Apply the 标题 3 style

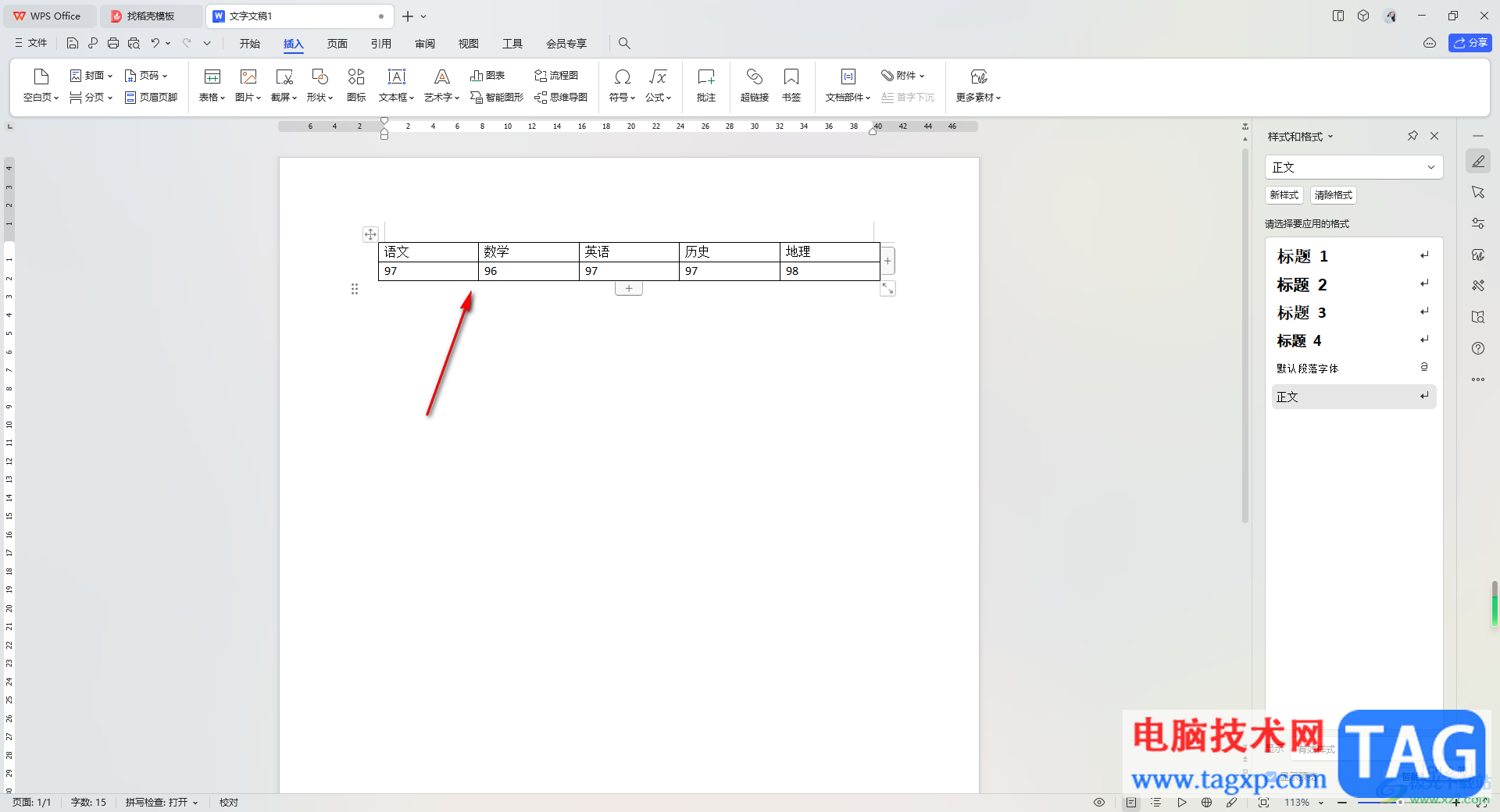(x=1354, y=312)
